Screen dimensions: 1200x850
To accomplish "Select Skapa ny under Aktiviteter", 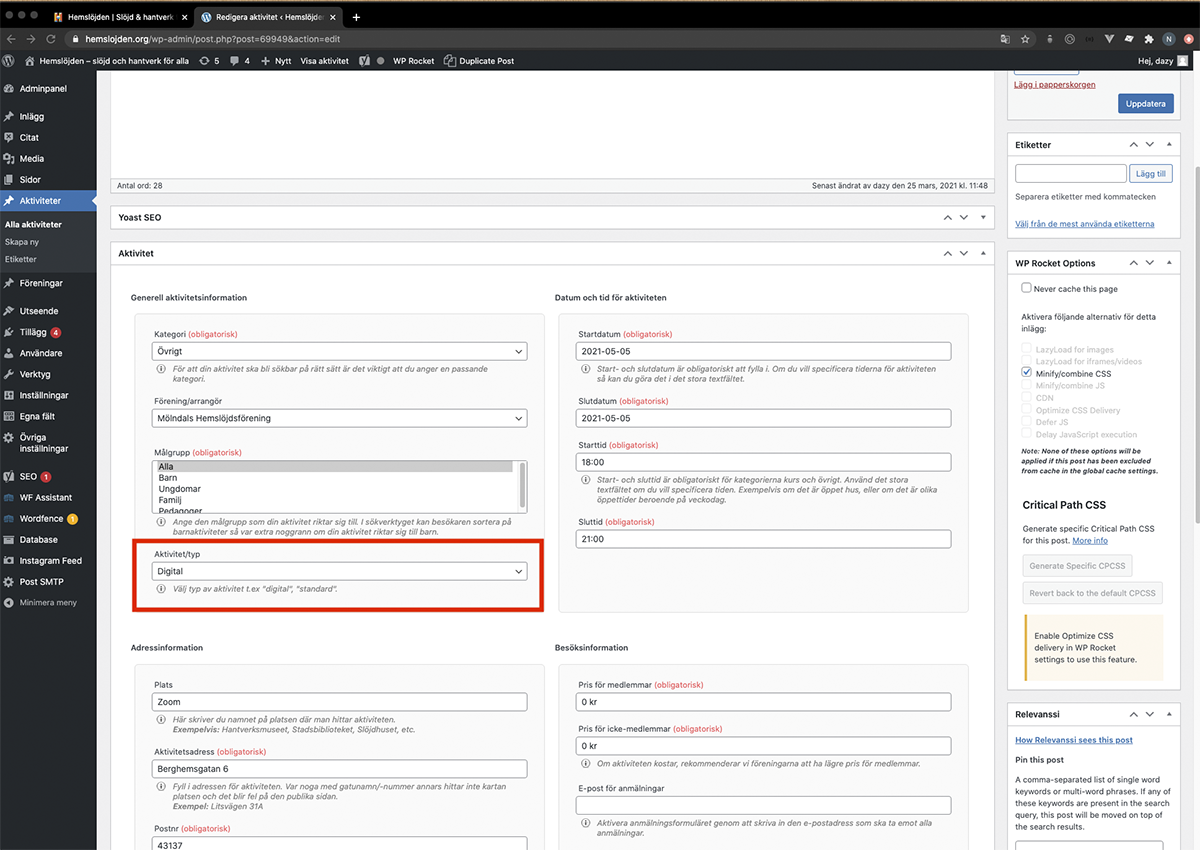I will pos(22,242).
